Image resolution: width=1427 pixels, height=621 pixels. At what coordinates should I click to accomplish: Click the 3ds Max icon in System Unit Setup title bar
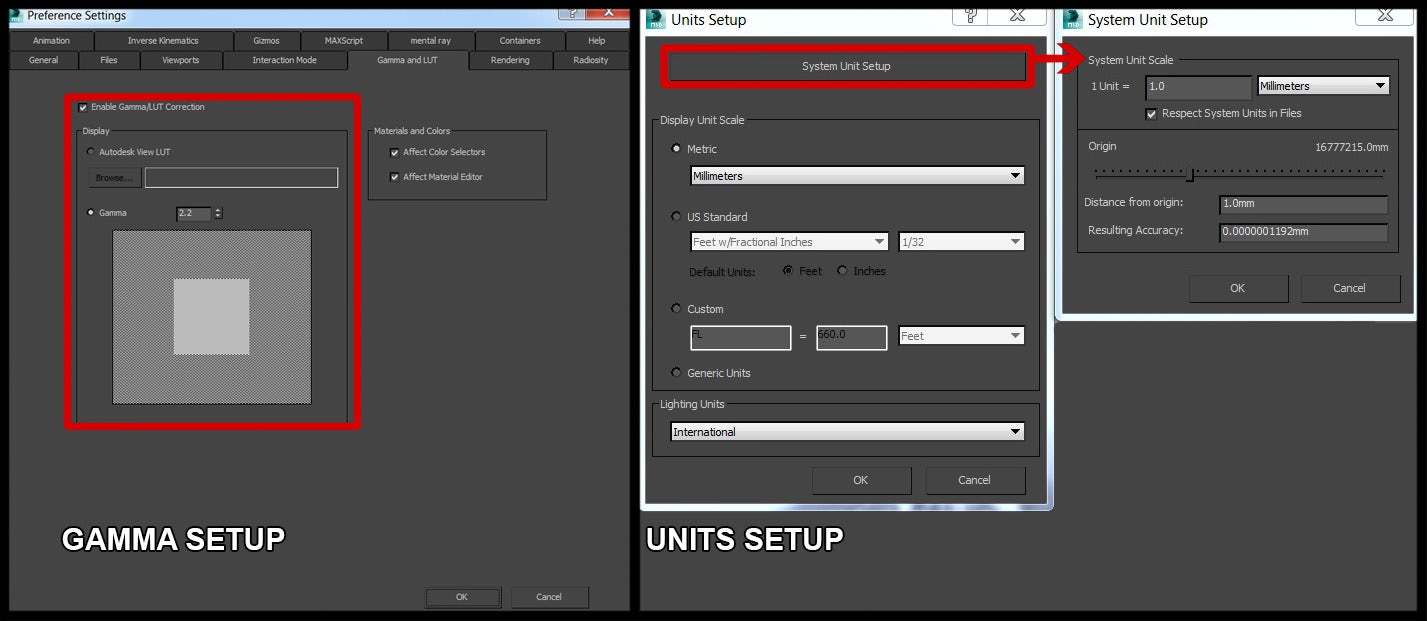point(1073,19)
